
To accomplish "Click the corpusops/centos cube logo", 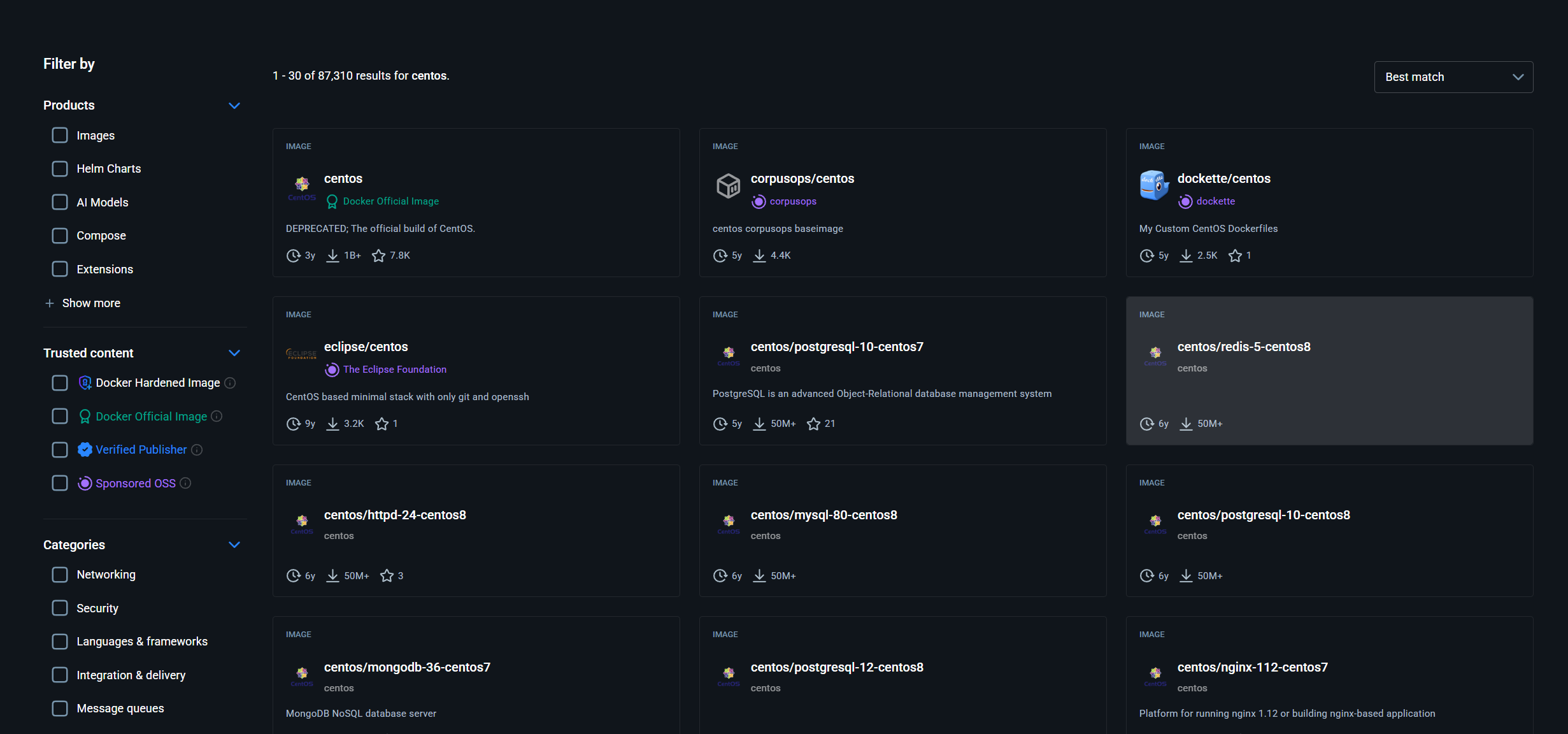I will coord(729,186).
